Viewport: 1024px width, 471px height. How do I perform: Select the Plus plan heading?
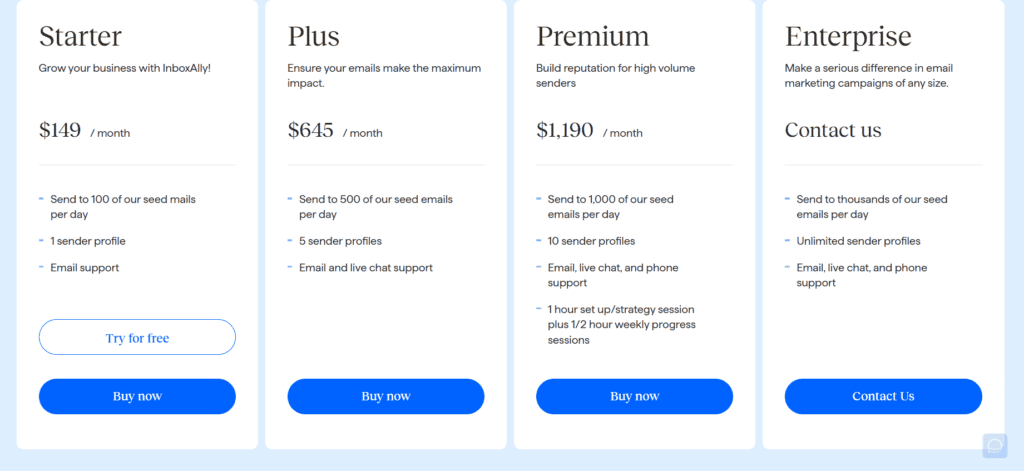pos(313,37)
